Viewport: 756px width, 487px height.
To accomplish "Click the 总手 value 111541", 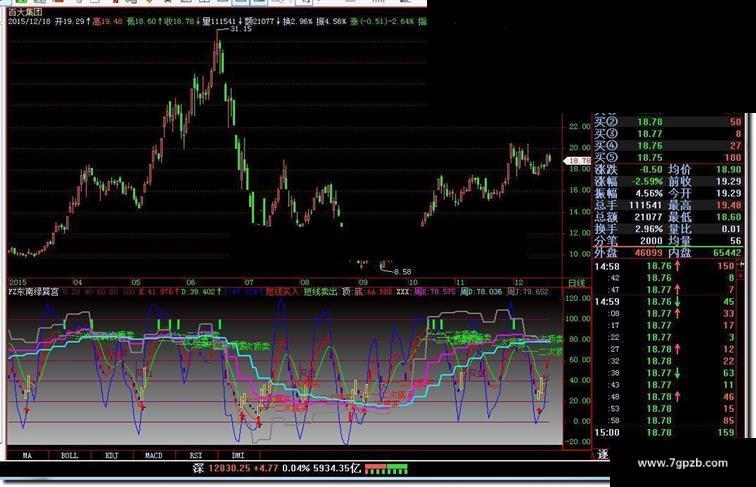I will pyautogui.click(x=646, y=205).
